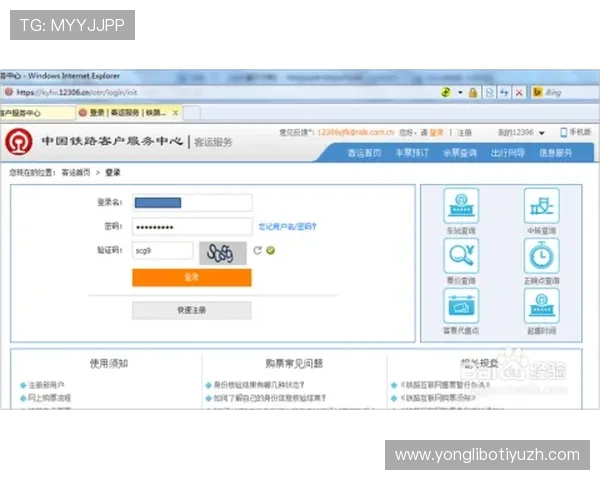Open the 中转查询 transfer query icon
Viewport: 600px width, 480px height.
click(x=541, y=206)
